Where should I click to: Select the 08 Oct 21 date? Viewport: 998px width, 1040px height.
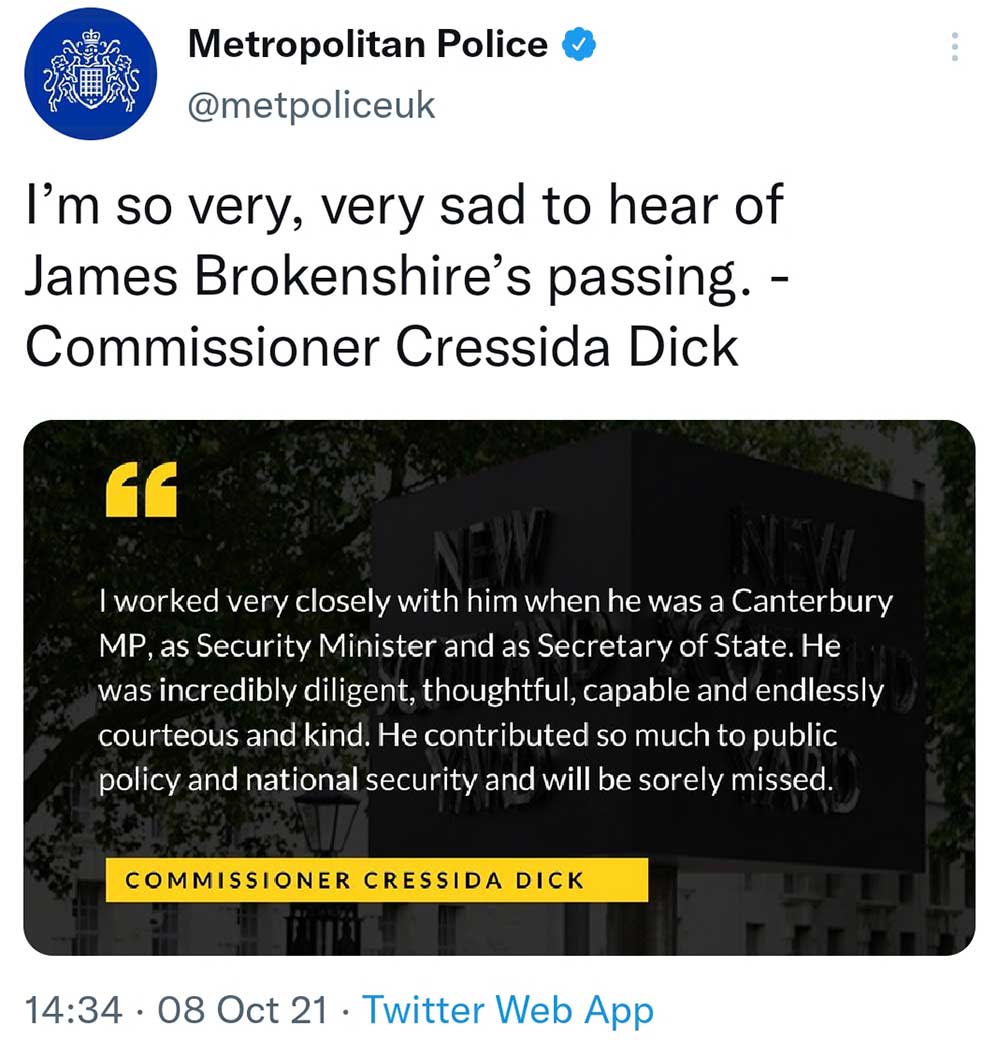pyautogui.click(x=243, y=1009)
